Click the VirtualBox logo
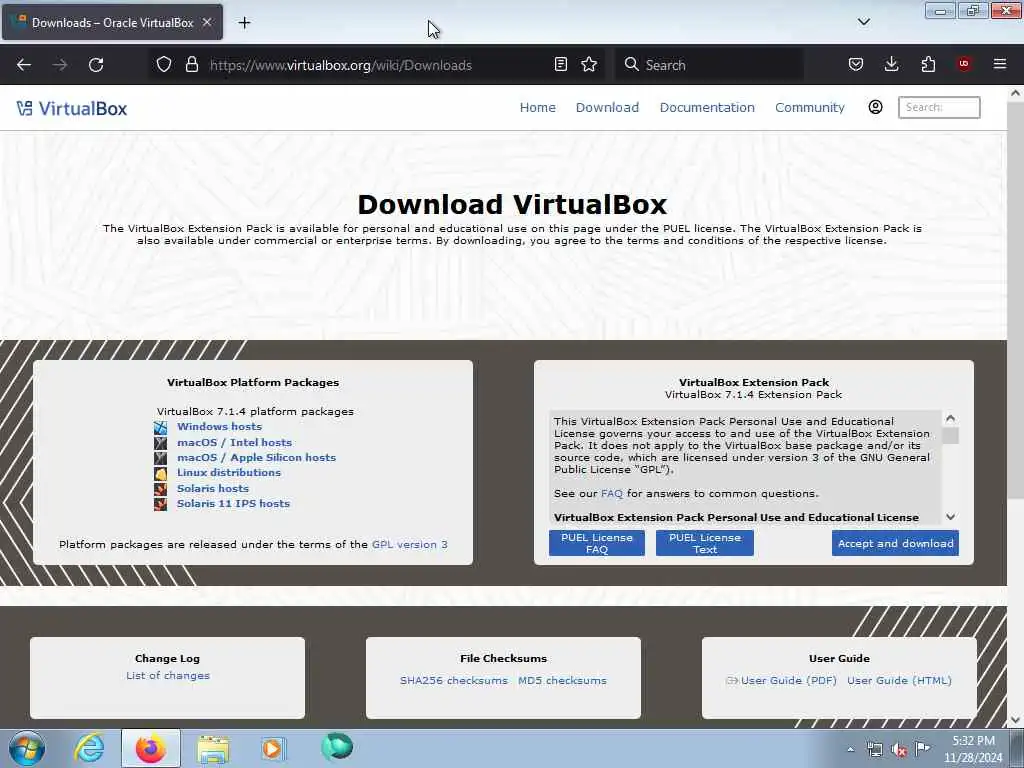This screenshot has height=768, width=1024. [72, 108]
